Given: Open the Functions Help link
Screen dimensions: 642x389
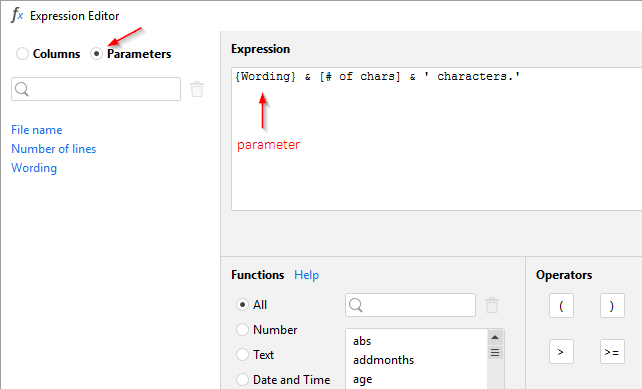Looking at the screenshot, I should click(306, 275).
